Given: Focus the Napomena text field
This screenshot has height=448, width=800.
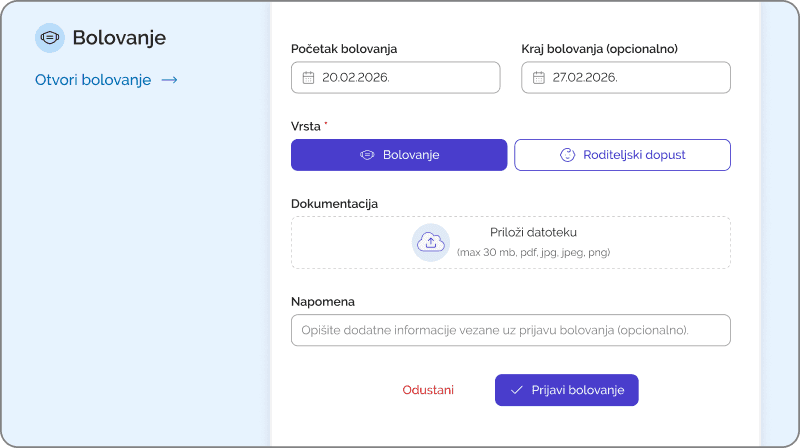Looking at the screenshot, I should click(511, 330).
